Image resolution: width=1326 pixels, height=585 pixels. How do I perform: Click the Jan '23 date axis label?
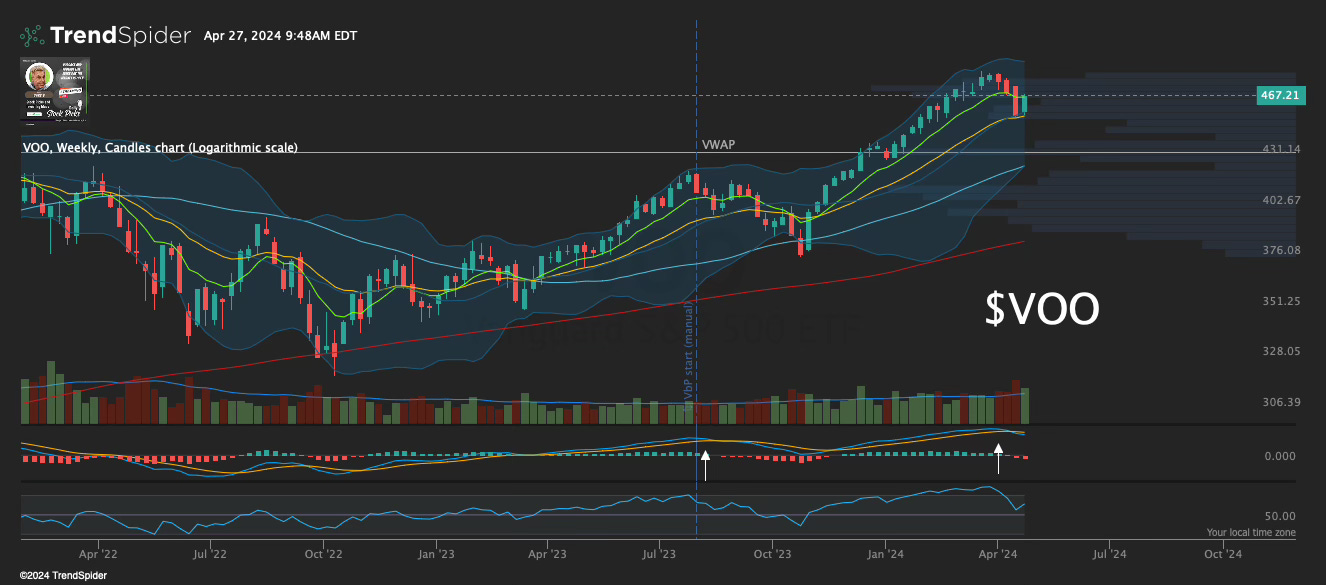(435, 552)
